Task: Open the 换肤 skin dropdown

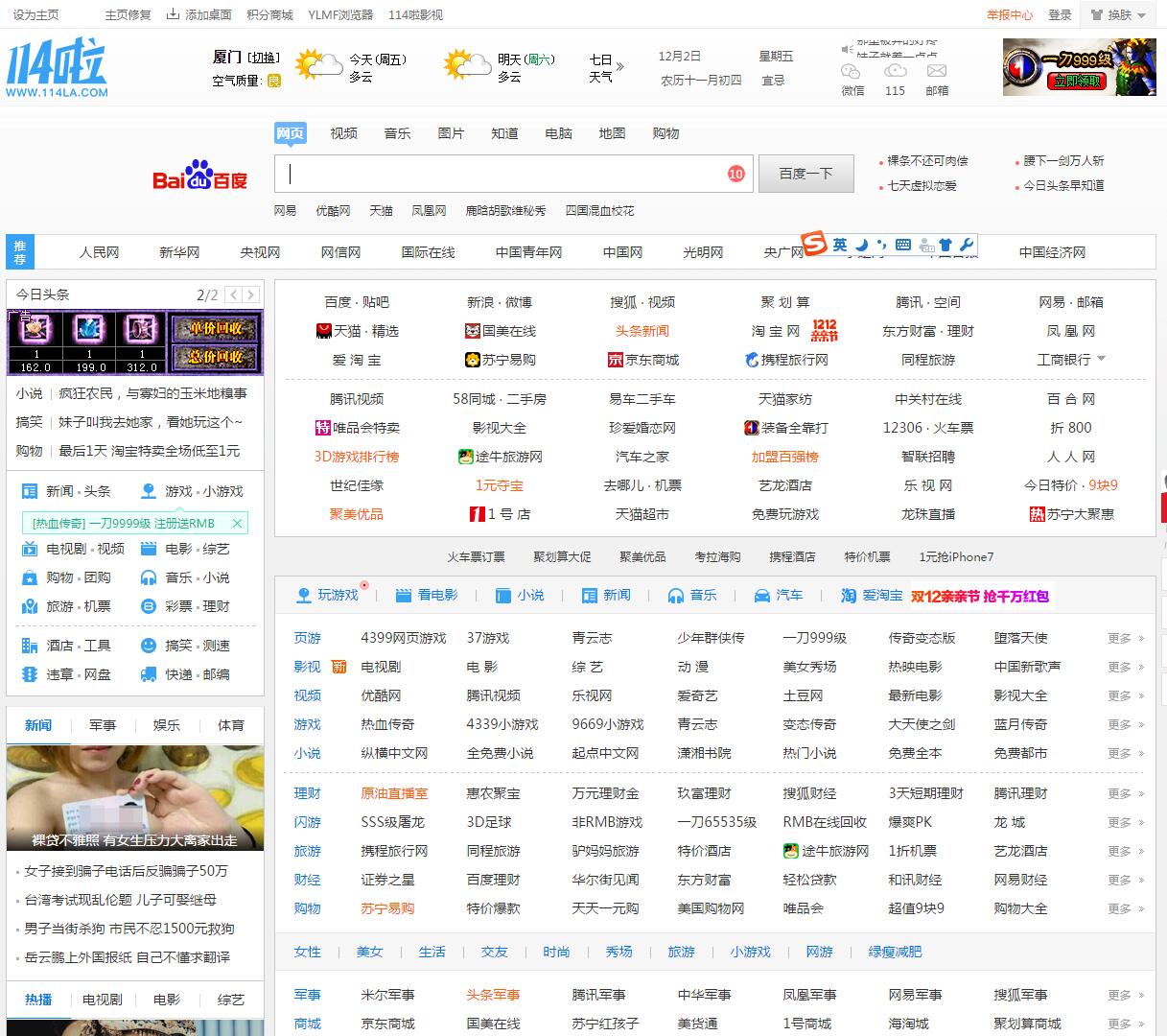Action: coord(1119,14)
